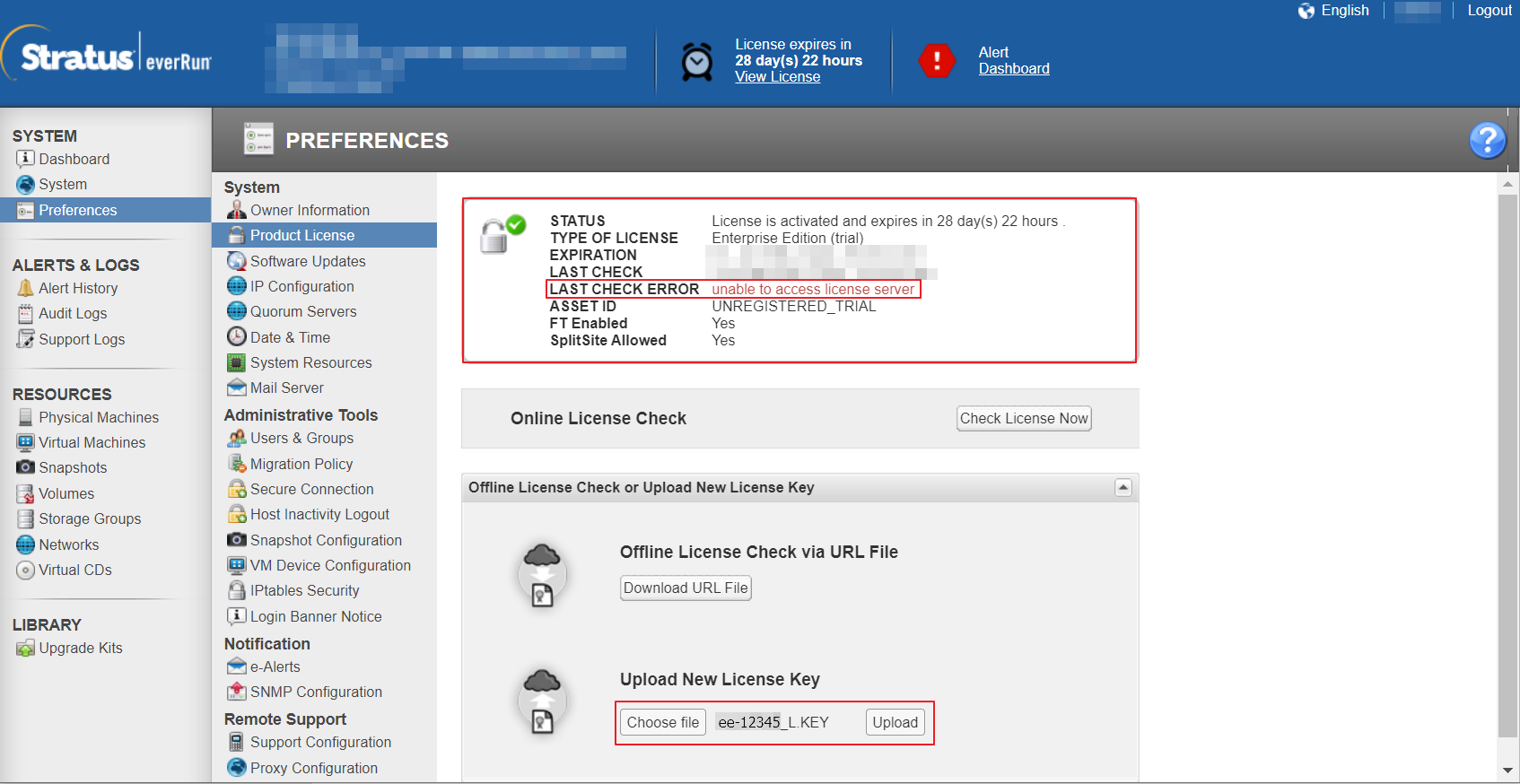1520x784 pixels.
Task: Change language via English link
Action: pyautogui.click(x=1345, y=11)
